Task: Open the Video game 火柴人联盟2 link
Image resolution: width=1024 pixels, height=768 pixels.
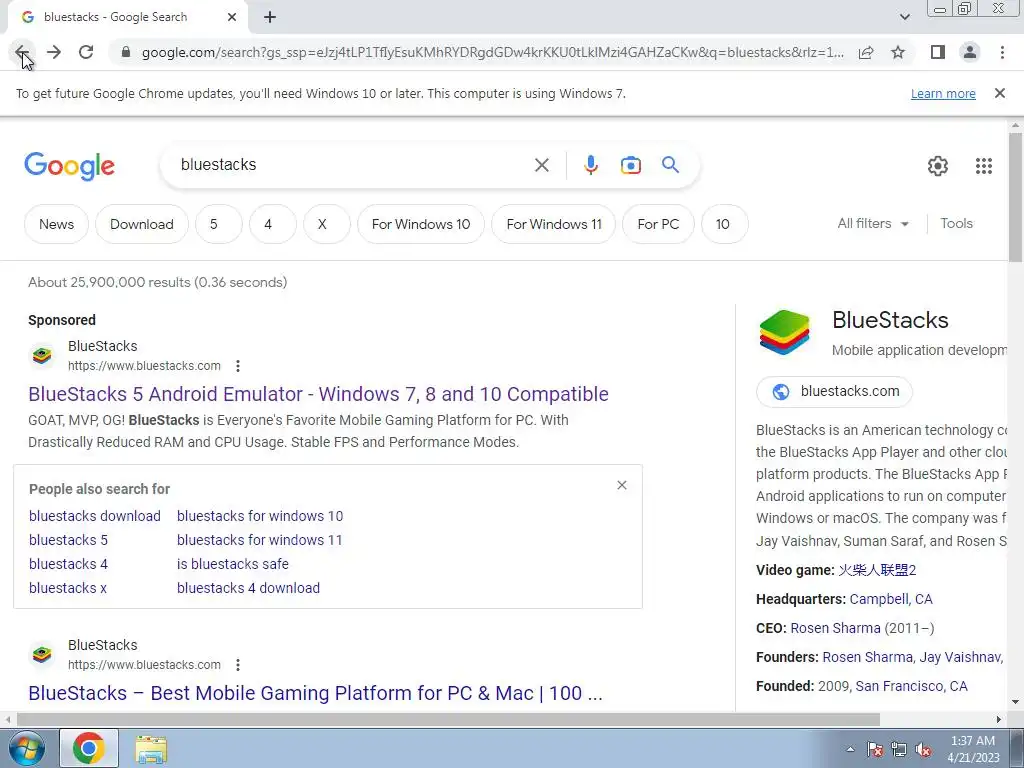Action: tap(877, 569)
